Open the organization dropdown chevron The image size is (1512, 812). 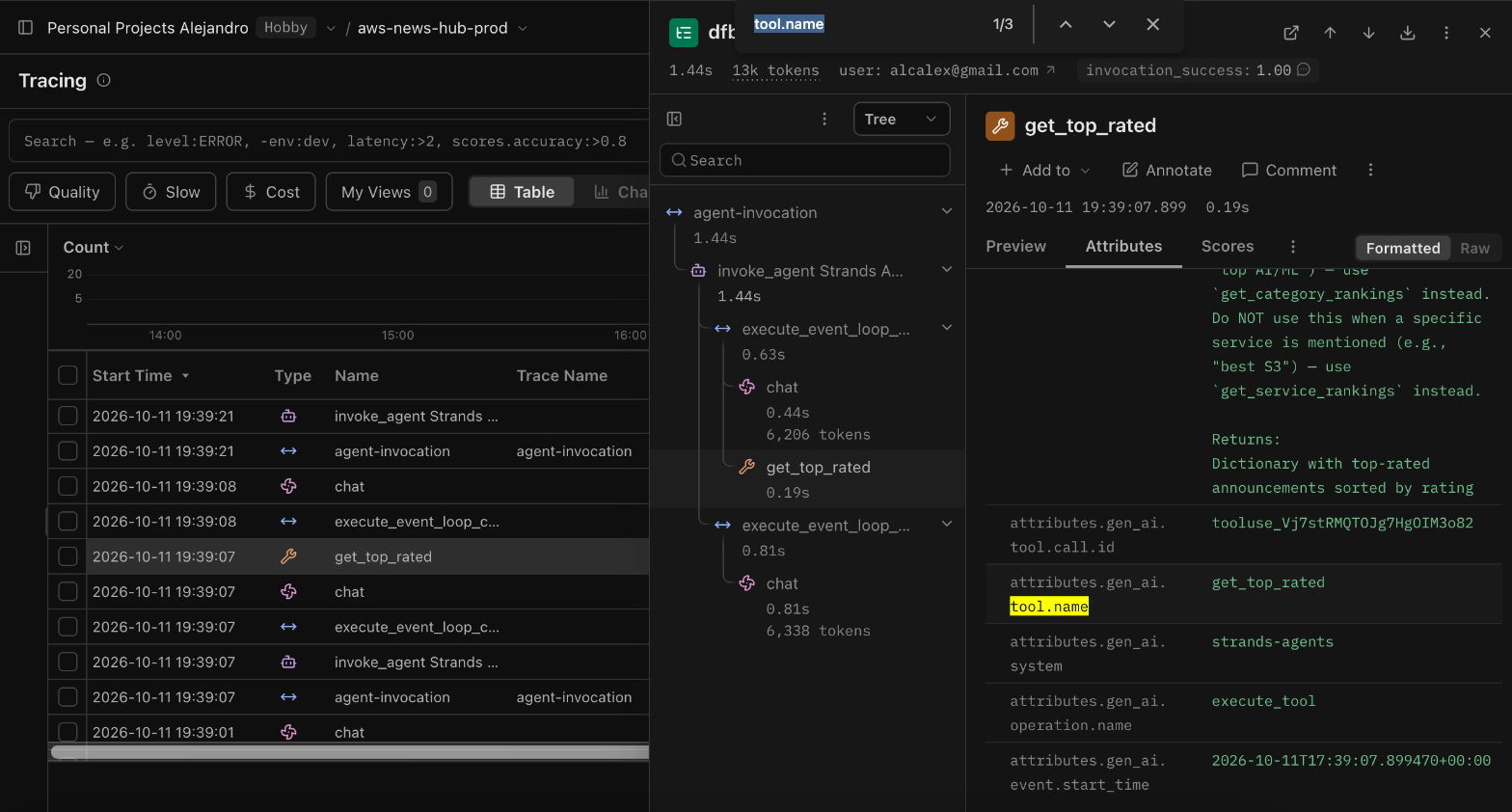click(x=331, y=28)
